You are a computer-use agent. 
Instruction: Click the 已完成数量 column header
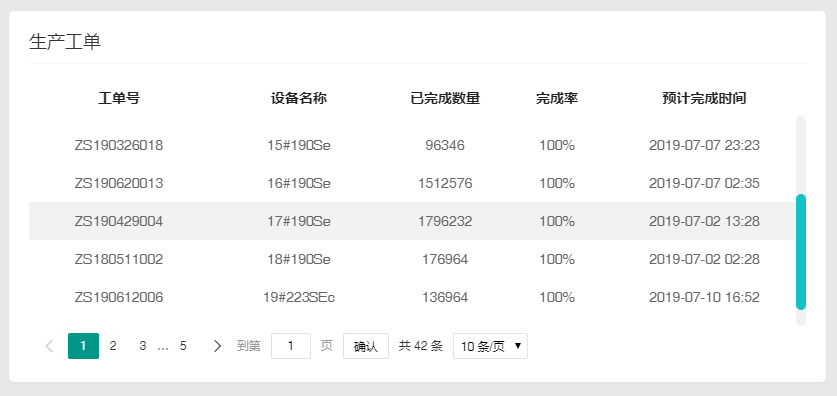pos(445,99)
